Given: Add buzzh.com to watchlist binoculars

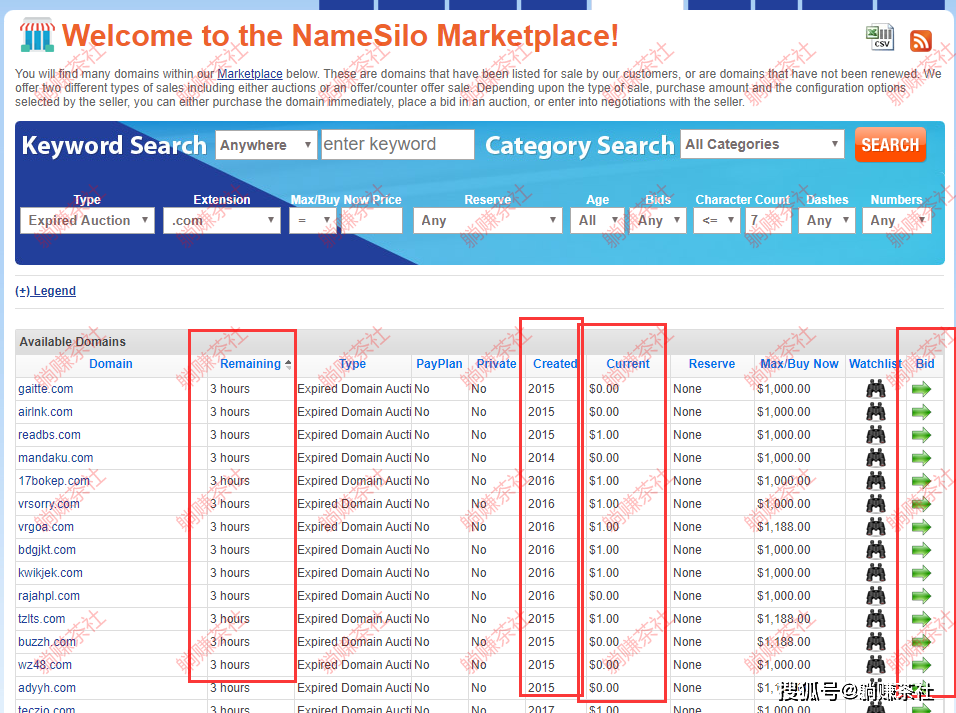Looking at the screenshot, I should (x=876, y=642).
